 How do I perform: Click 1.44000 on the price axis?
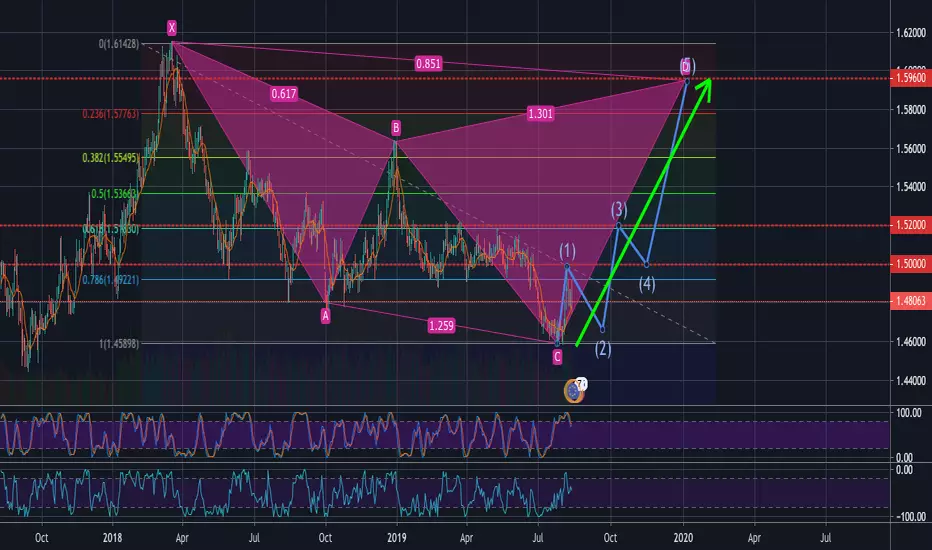pyautogui.click(x=911, y=381)
